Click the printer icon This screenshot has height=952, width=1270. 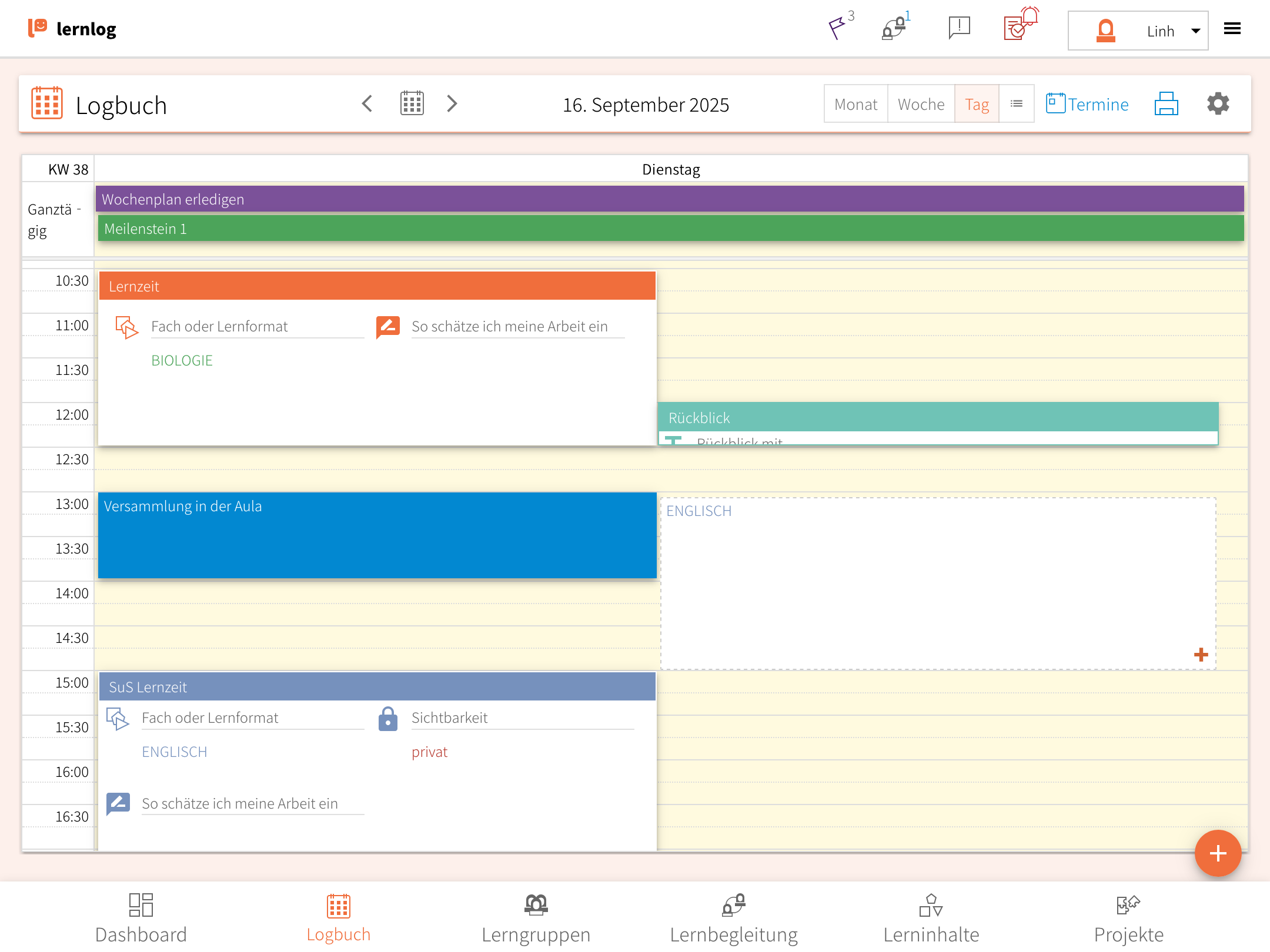1166,104
